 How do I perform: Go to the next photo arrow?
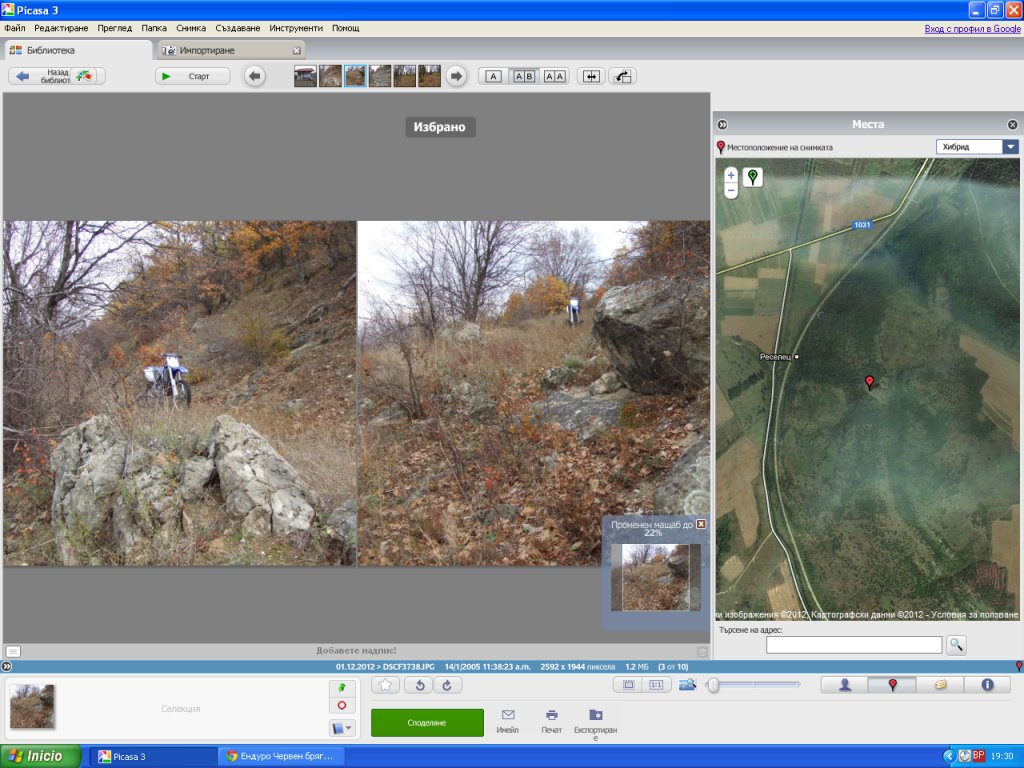(x=455, y=76)
